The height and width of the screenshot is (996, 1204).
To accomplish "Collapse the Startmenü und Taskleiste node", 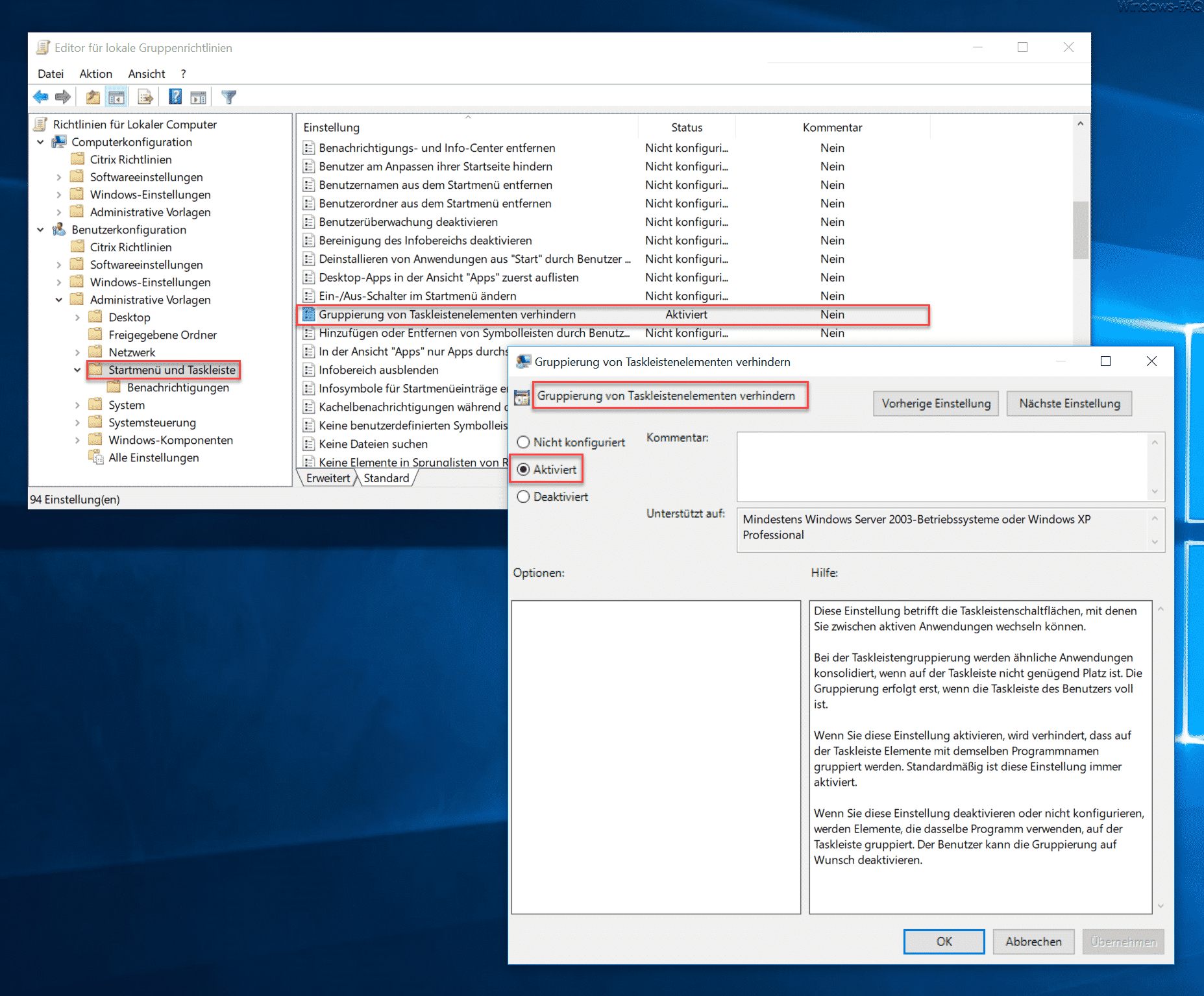I will [77, 369].
